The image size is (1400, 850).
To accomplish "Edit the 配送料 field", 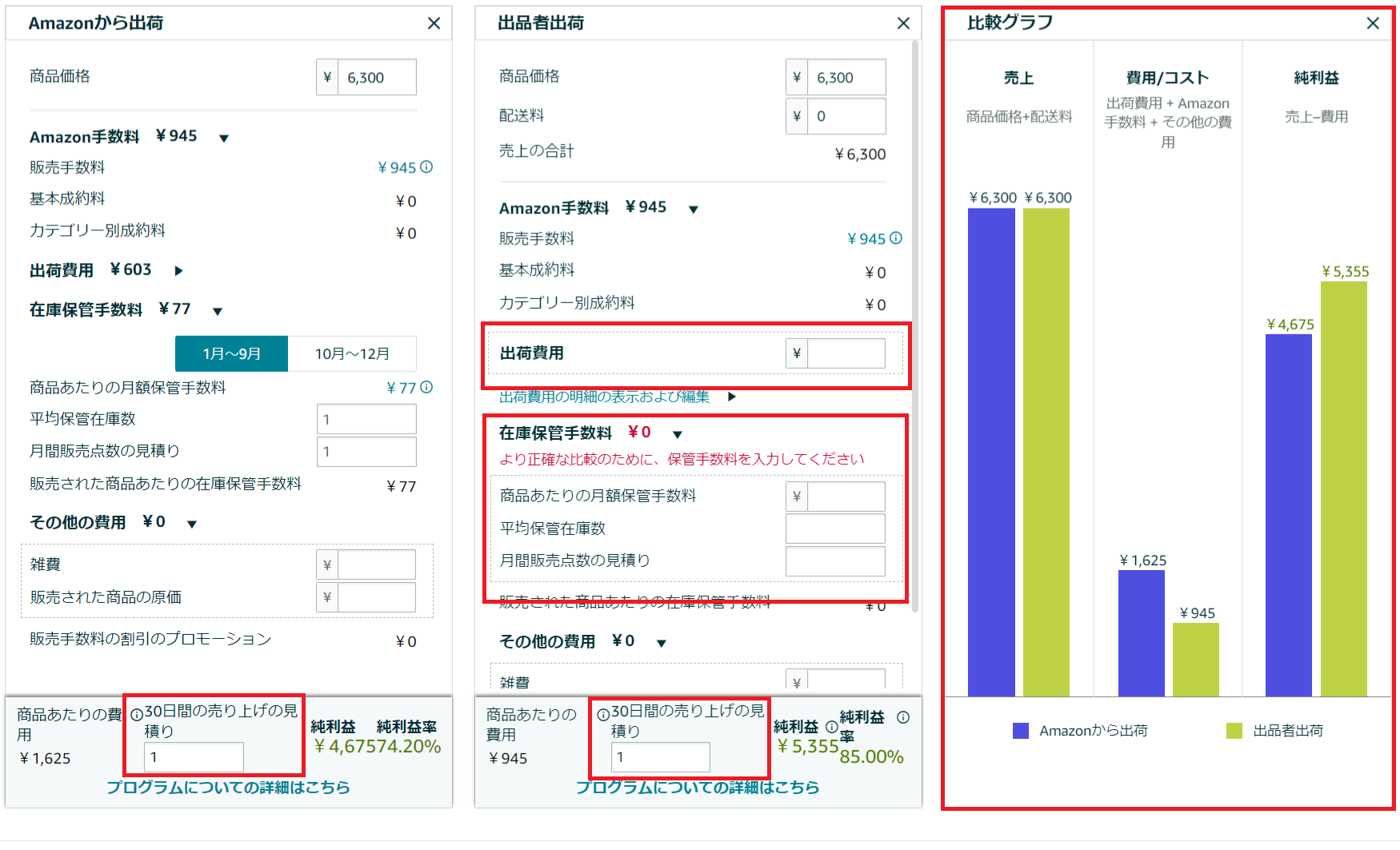I will (846, 116).
